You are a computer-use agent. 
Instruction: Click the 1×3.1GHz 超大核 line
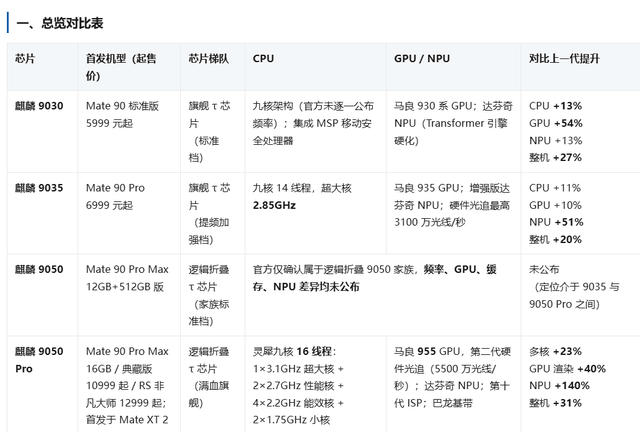pos(298,369)
